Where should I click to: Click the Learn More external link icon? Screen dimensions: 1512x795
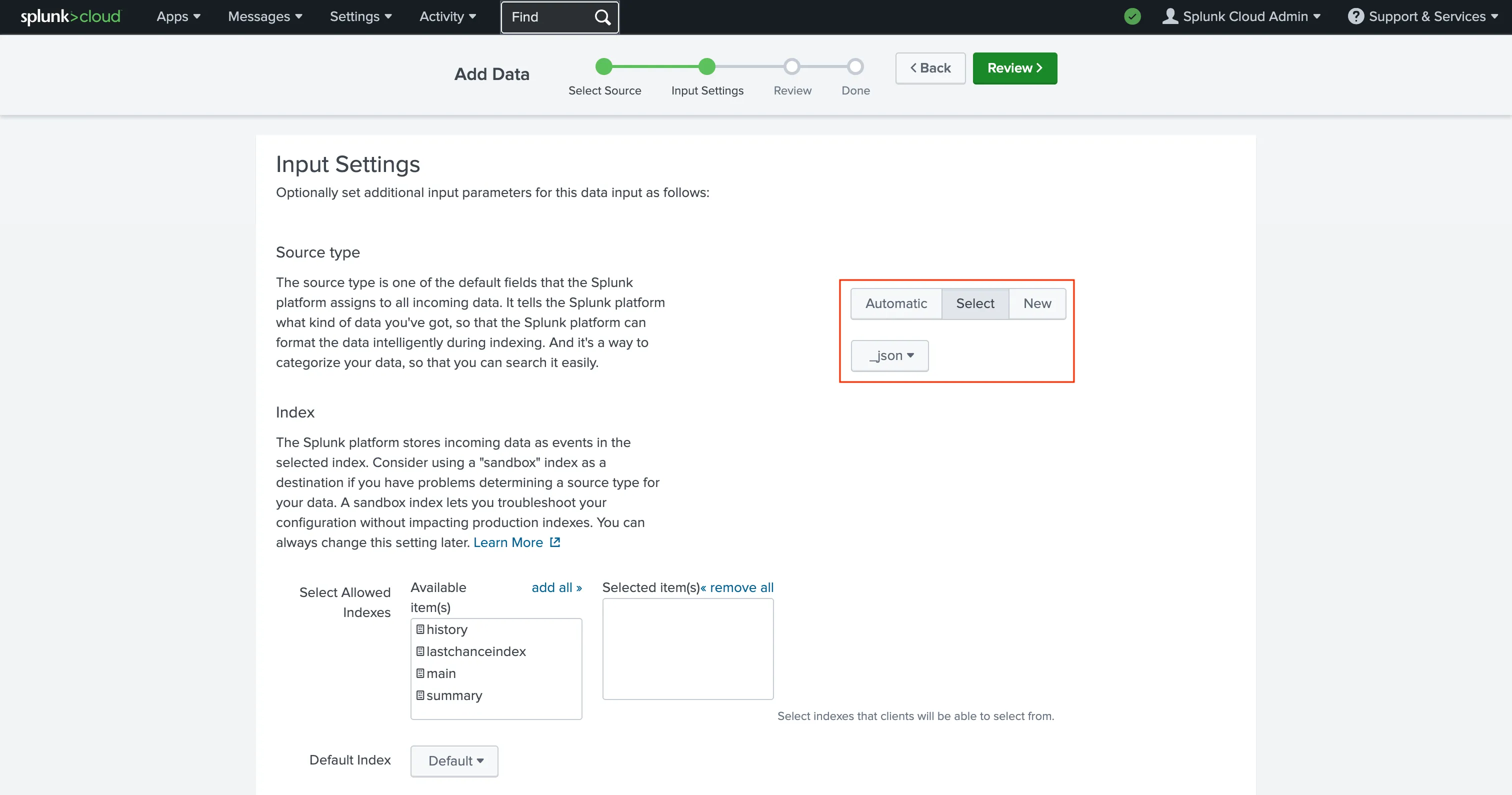tap(554, 542)
